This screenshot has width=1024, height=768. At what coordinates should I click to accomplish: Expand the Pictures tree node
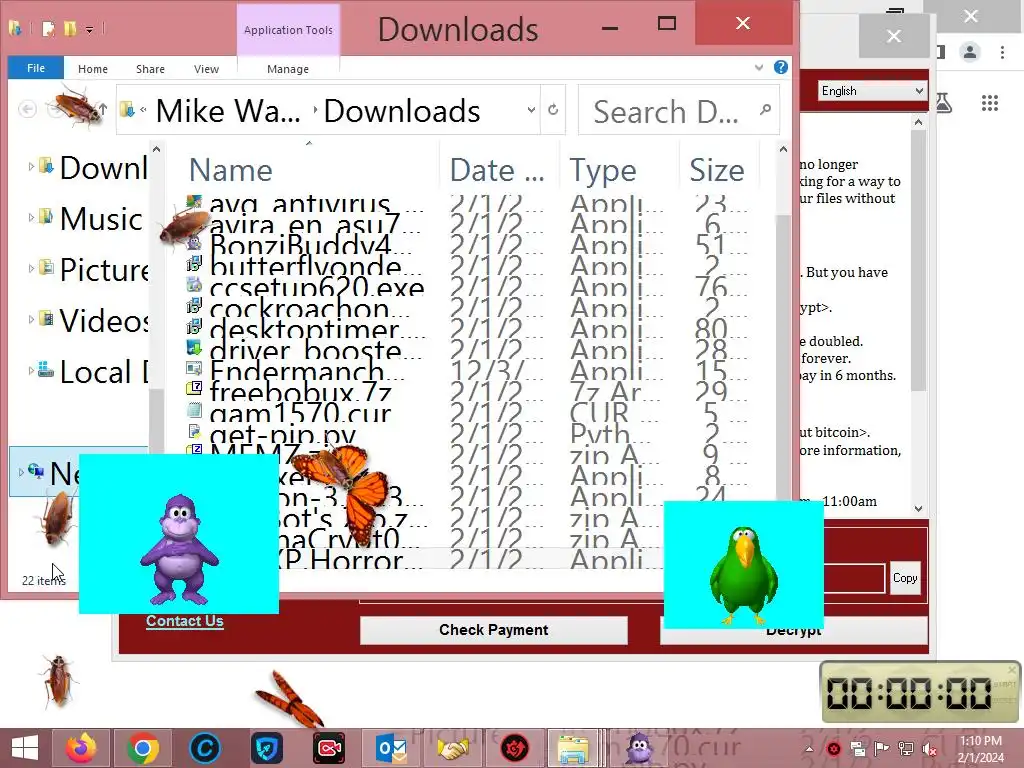click(x=31, y=269)
